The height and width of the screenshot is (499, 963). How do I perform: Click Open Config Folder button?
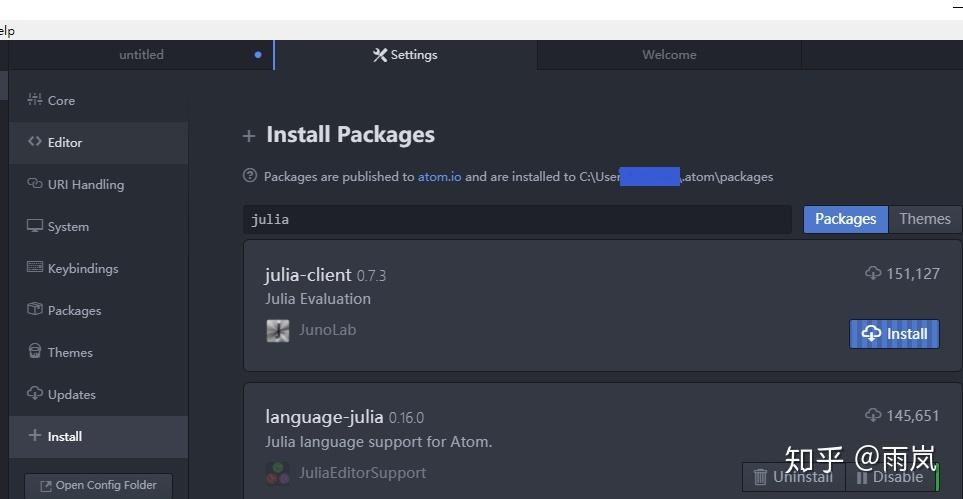click(98, 485)
